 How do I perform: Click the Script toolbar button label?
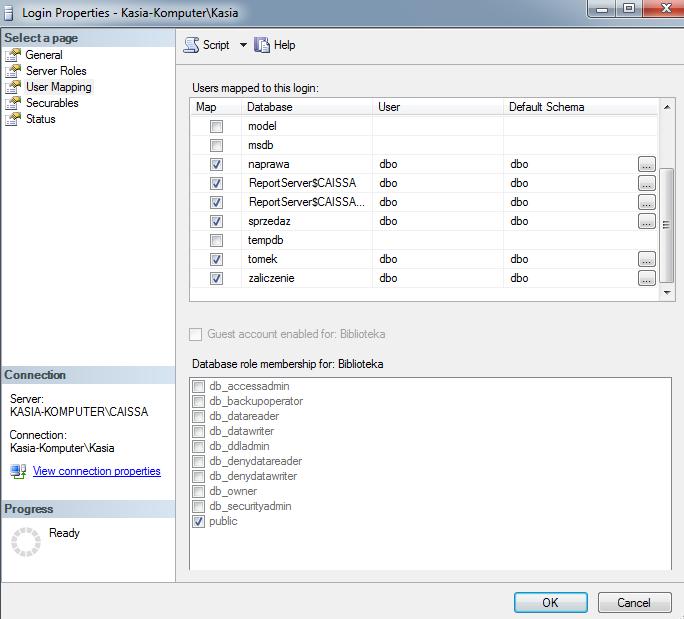click(x=216, y=45)
